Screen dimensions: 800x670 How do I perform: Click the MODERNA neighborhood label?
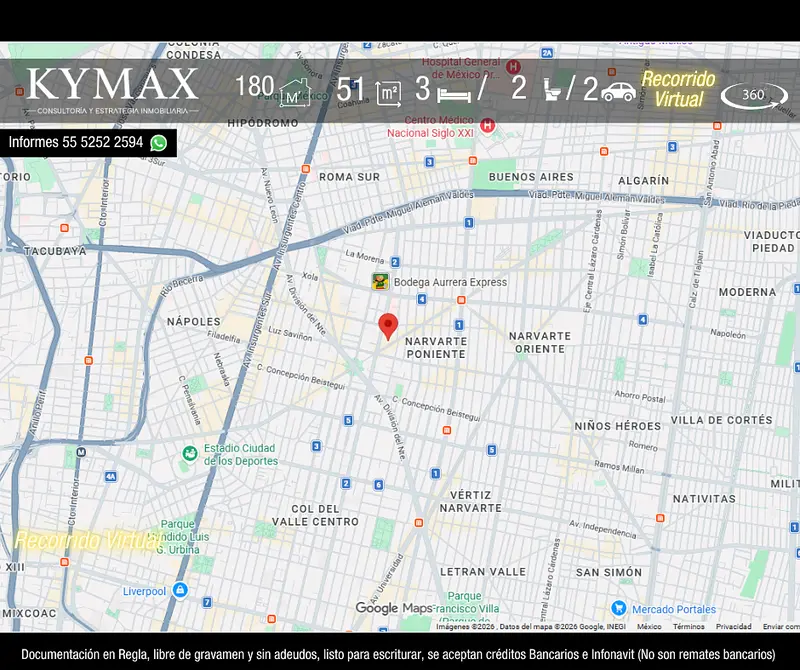click(747, 292)
